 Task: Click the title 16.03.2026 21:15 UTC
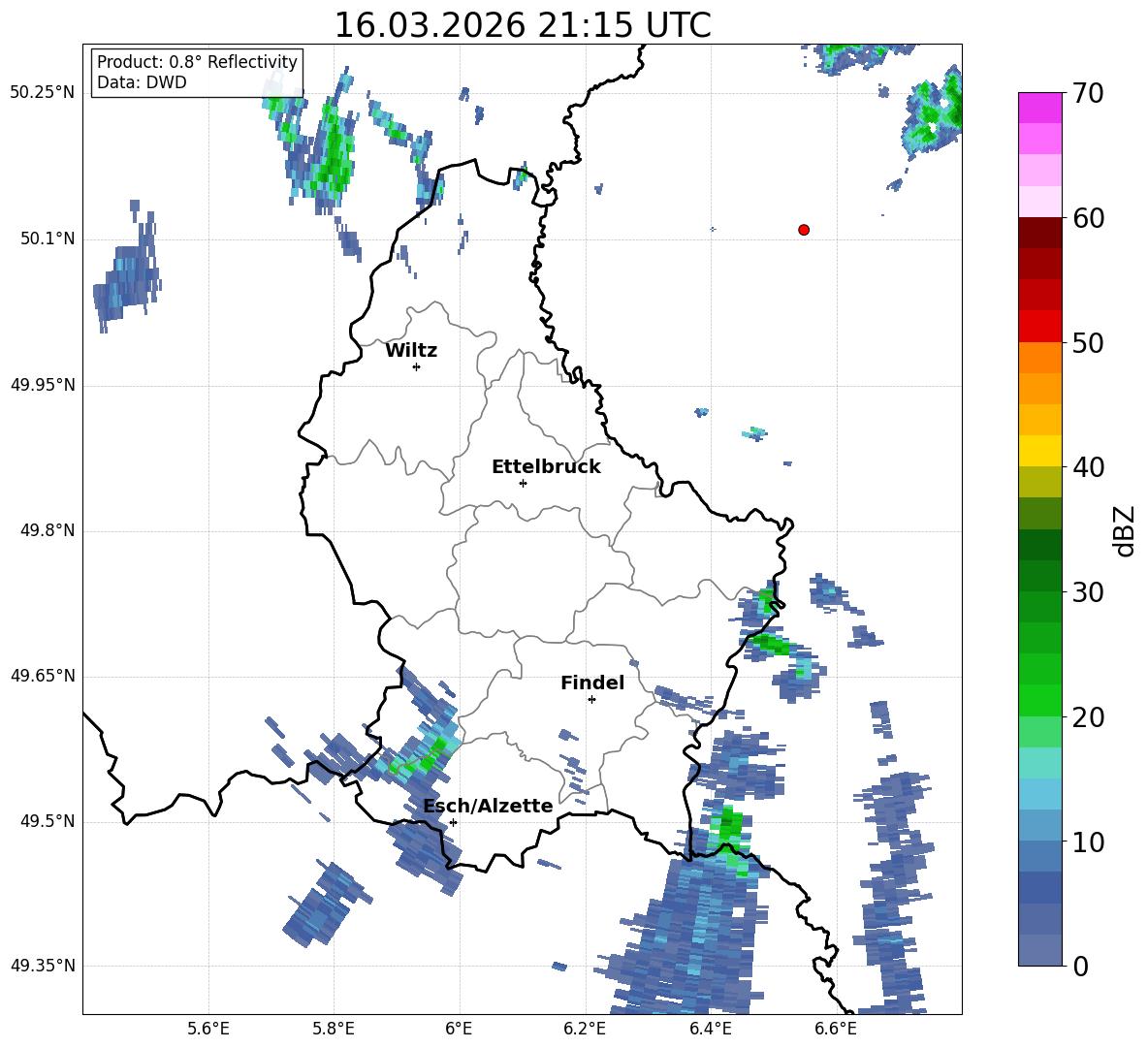(x=523, y=25)
